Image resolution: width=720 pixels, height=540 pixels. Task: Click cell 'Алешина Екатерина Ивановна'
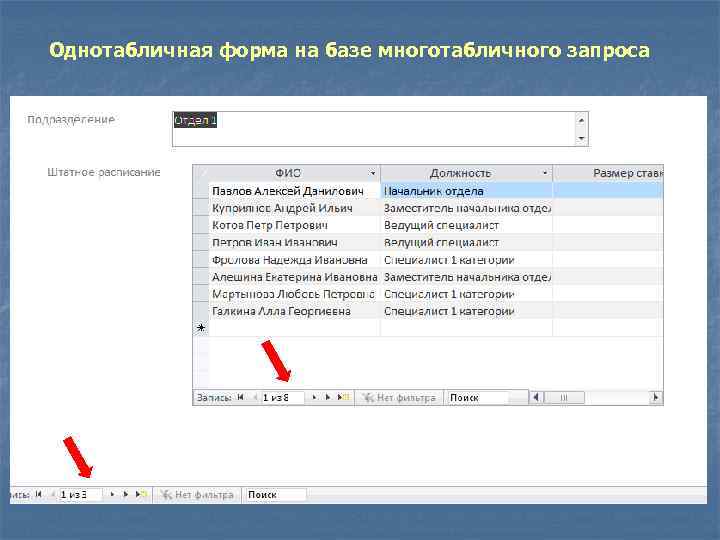(x=294, y=277)
